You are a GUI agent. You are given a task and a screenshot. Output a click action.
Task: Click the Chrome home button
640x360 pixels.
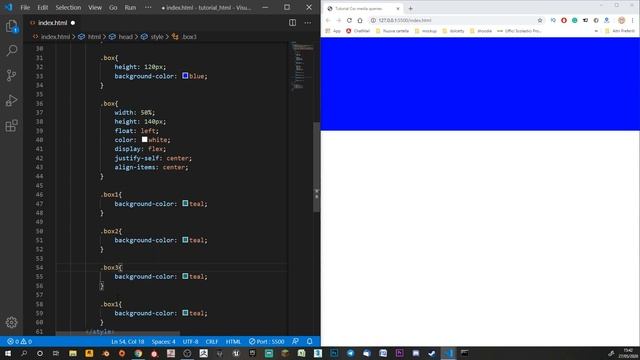coord(360,20)
